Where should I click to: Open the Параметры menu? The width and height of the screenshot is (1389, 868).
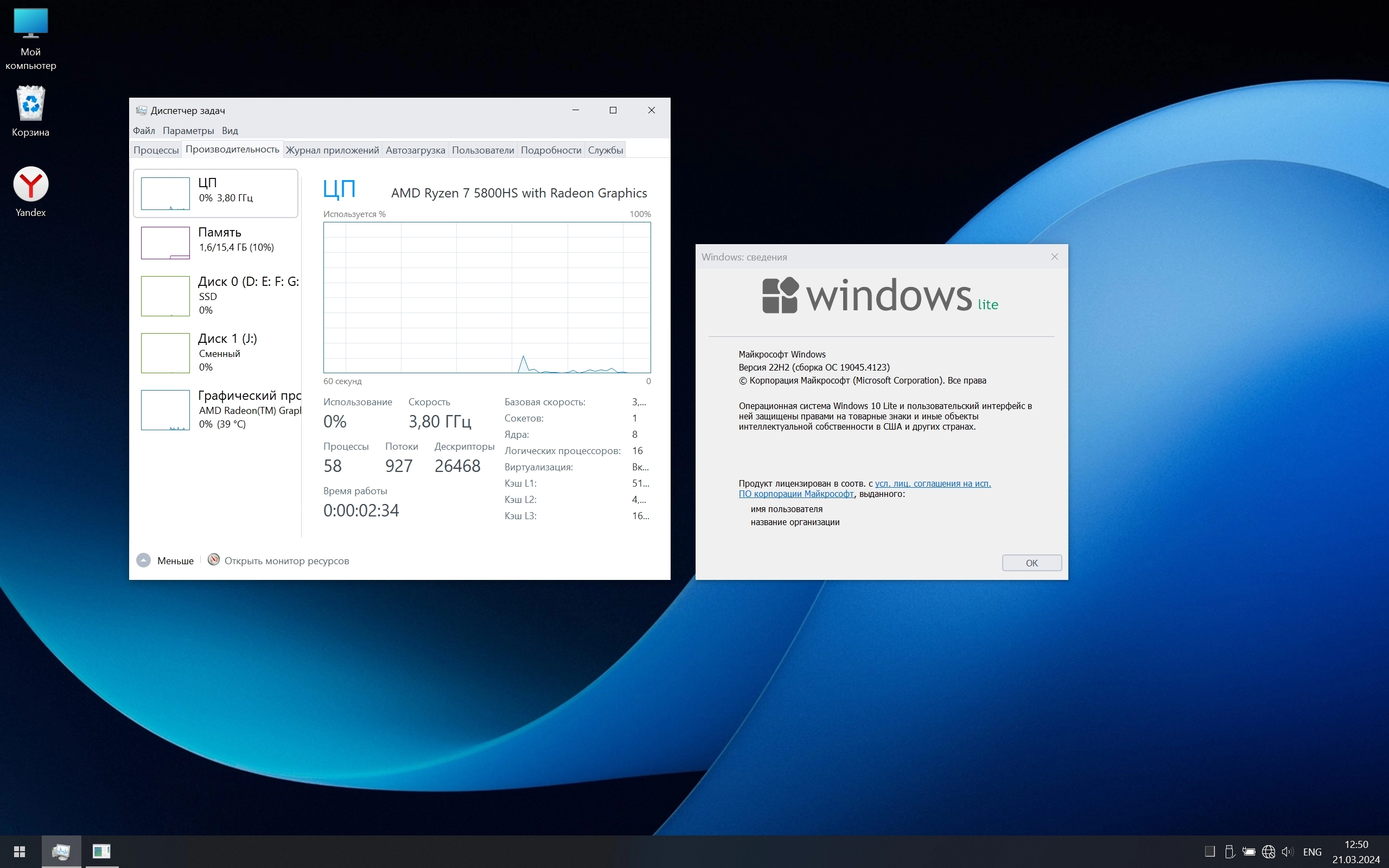[188, 131]
